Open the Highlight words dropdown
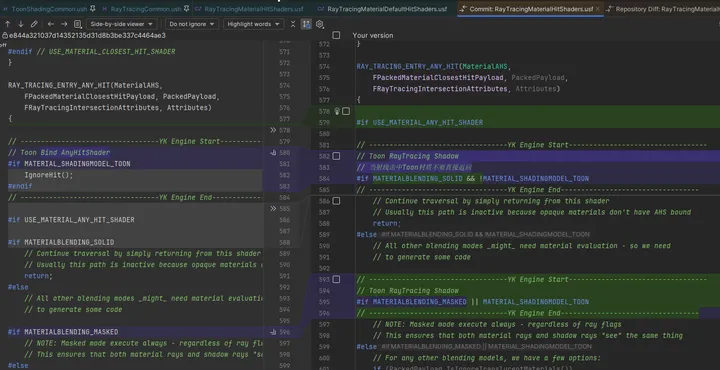 (x=253, y=24)
